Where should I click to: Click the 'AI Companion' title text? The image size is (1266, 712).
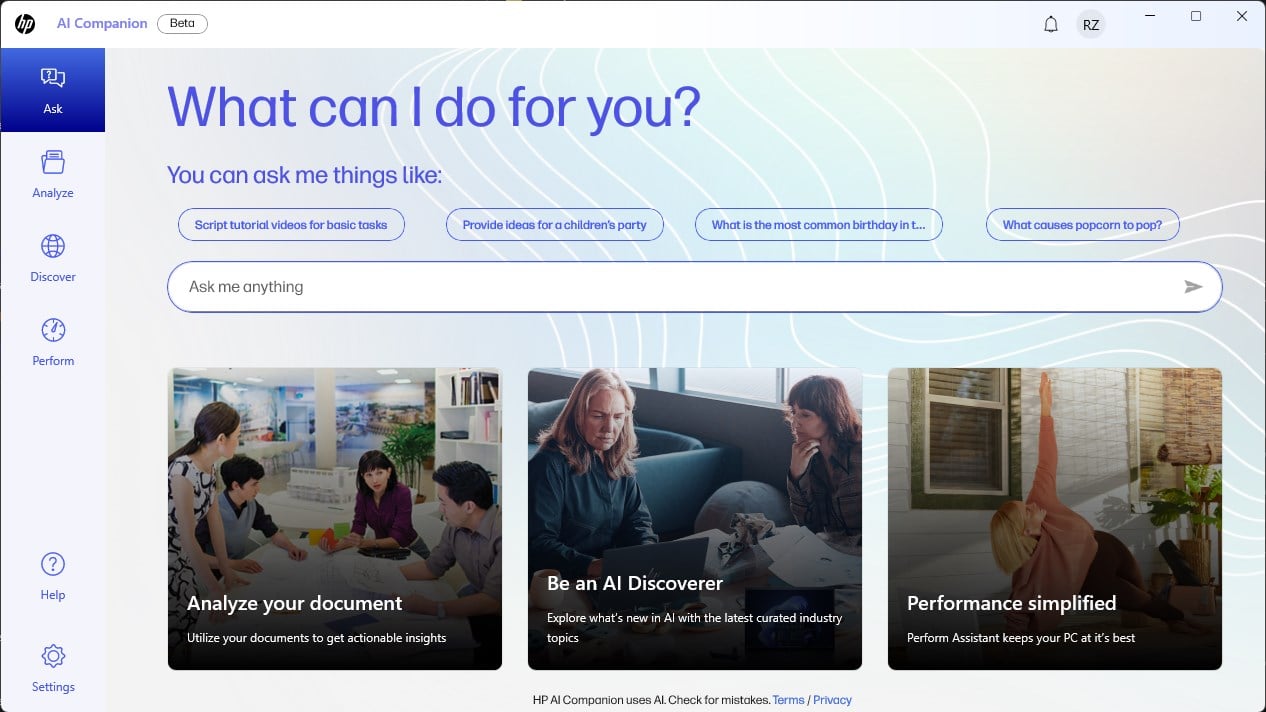pos(102,23)
